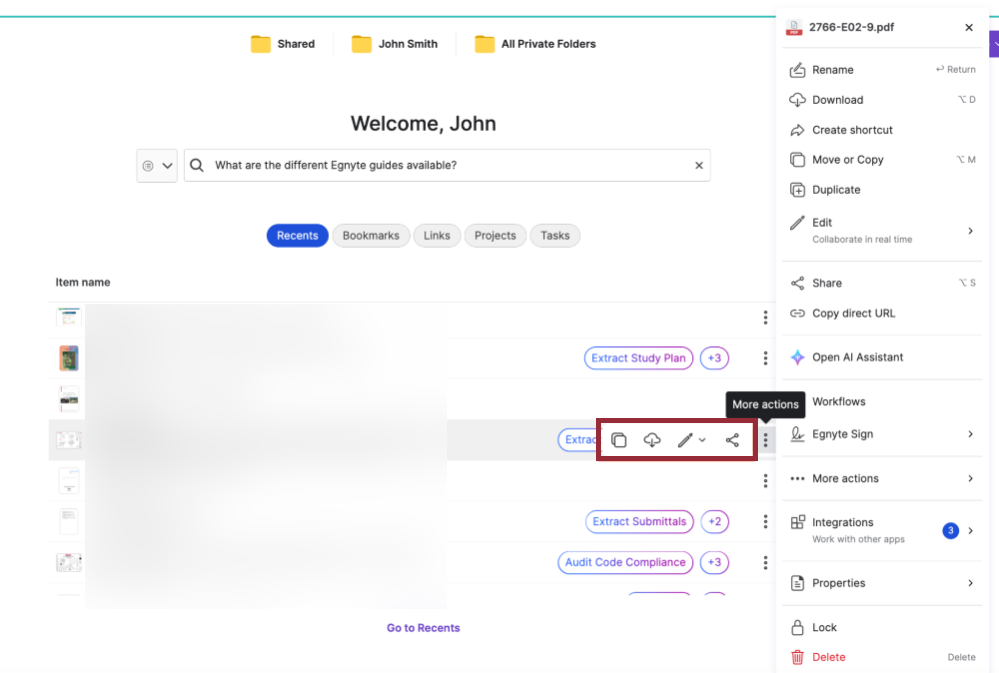
Task: Click the 2766-E02-9.pdf file title
Action: tap(851, 27)
